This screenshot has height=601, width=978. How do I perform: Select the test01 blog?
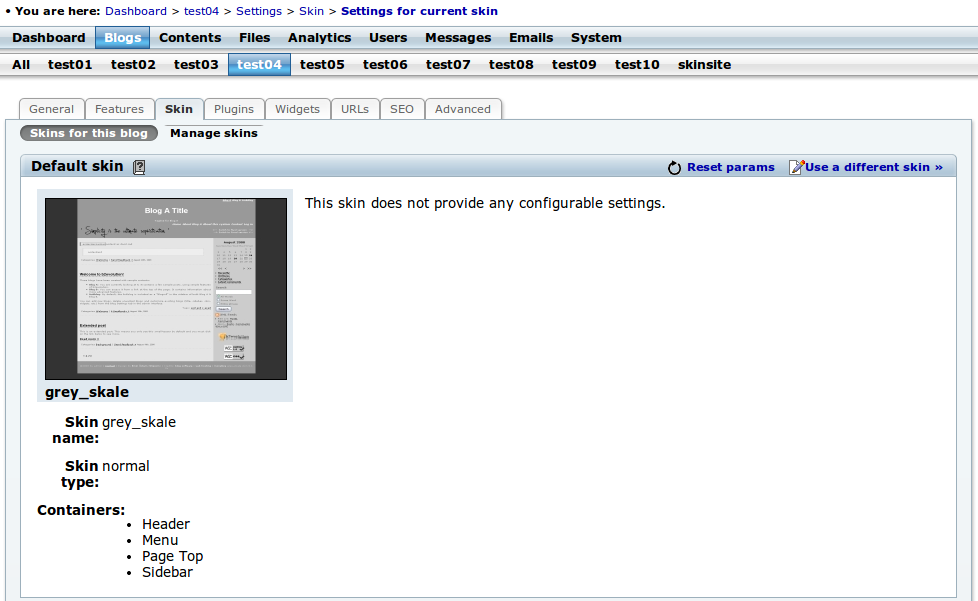[x=70, y=64]
